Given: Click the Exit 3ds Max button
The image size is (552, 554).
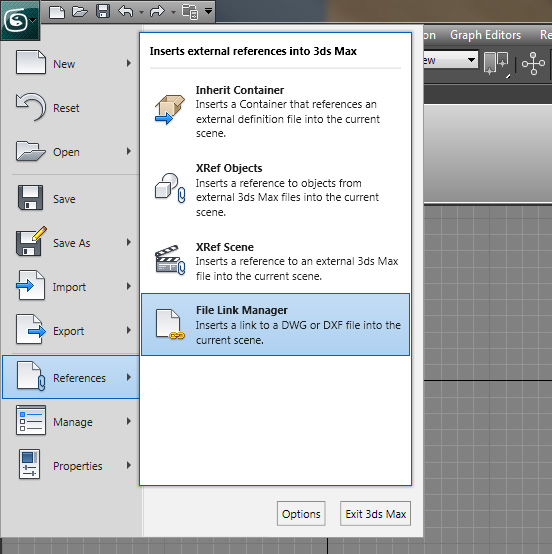Looking at the screenshot, I should pos(375,513).
